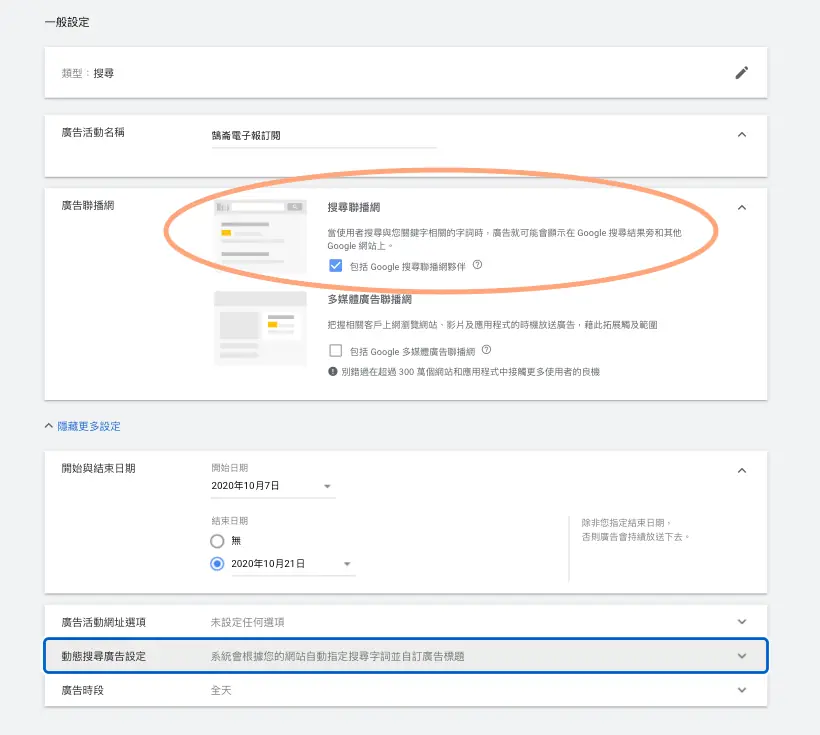Click the 廣告活動名稱 label
Viewport: 820px width, 735px height.
93,132
